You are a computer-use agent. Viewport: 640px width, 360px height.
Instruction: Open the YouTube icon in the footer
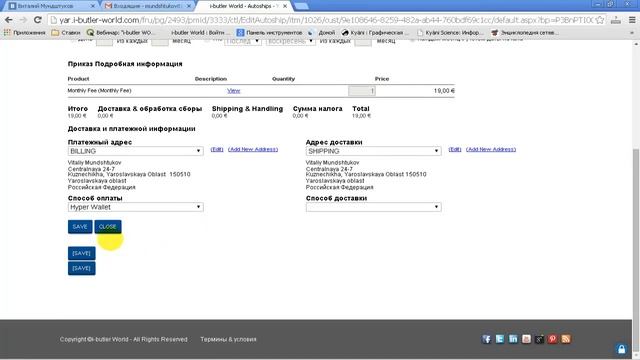pyautogui.click(x=526, y=339)
